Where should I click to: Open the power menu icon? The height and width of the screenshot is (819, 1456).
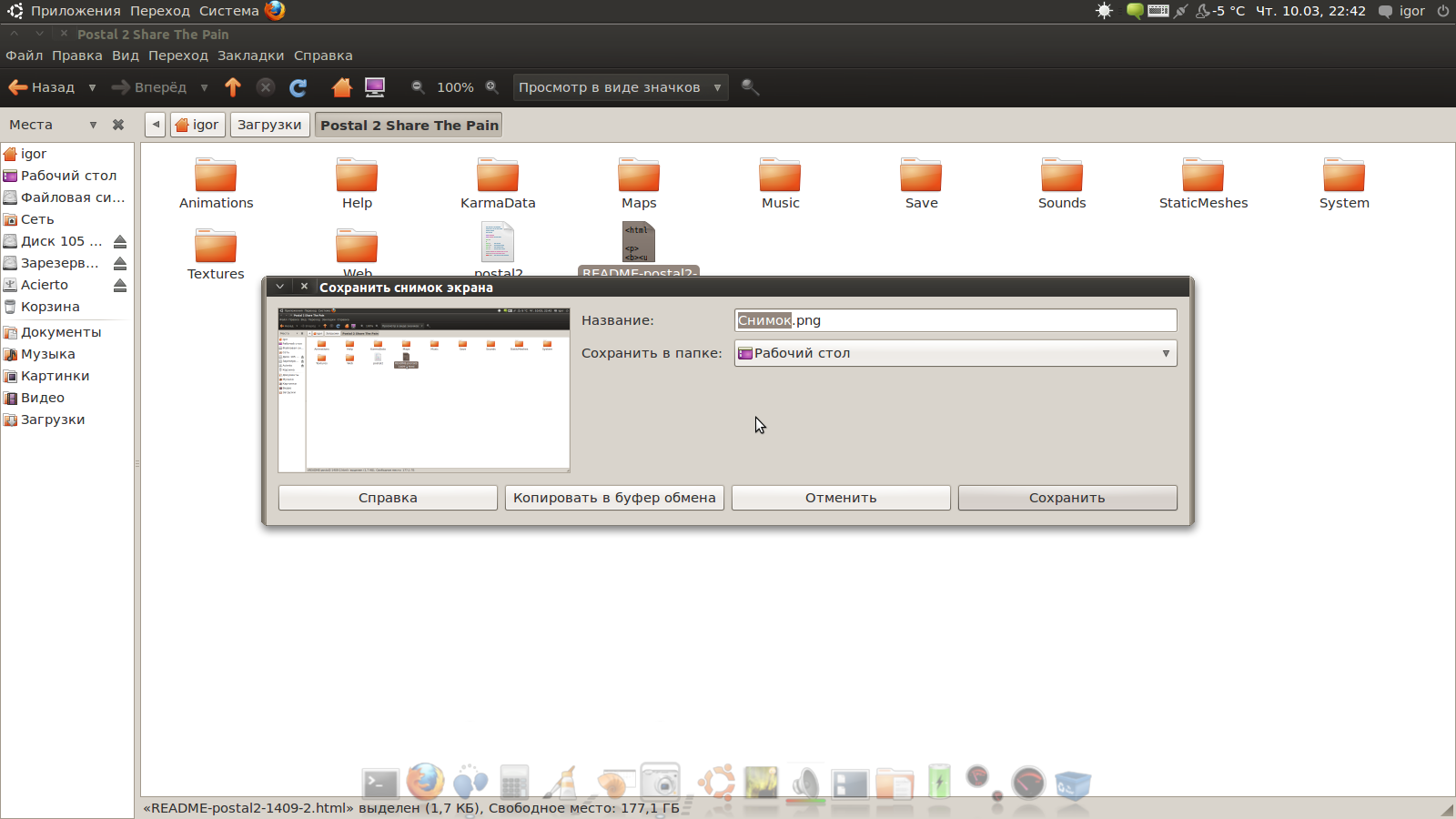point(1442,11)
